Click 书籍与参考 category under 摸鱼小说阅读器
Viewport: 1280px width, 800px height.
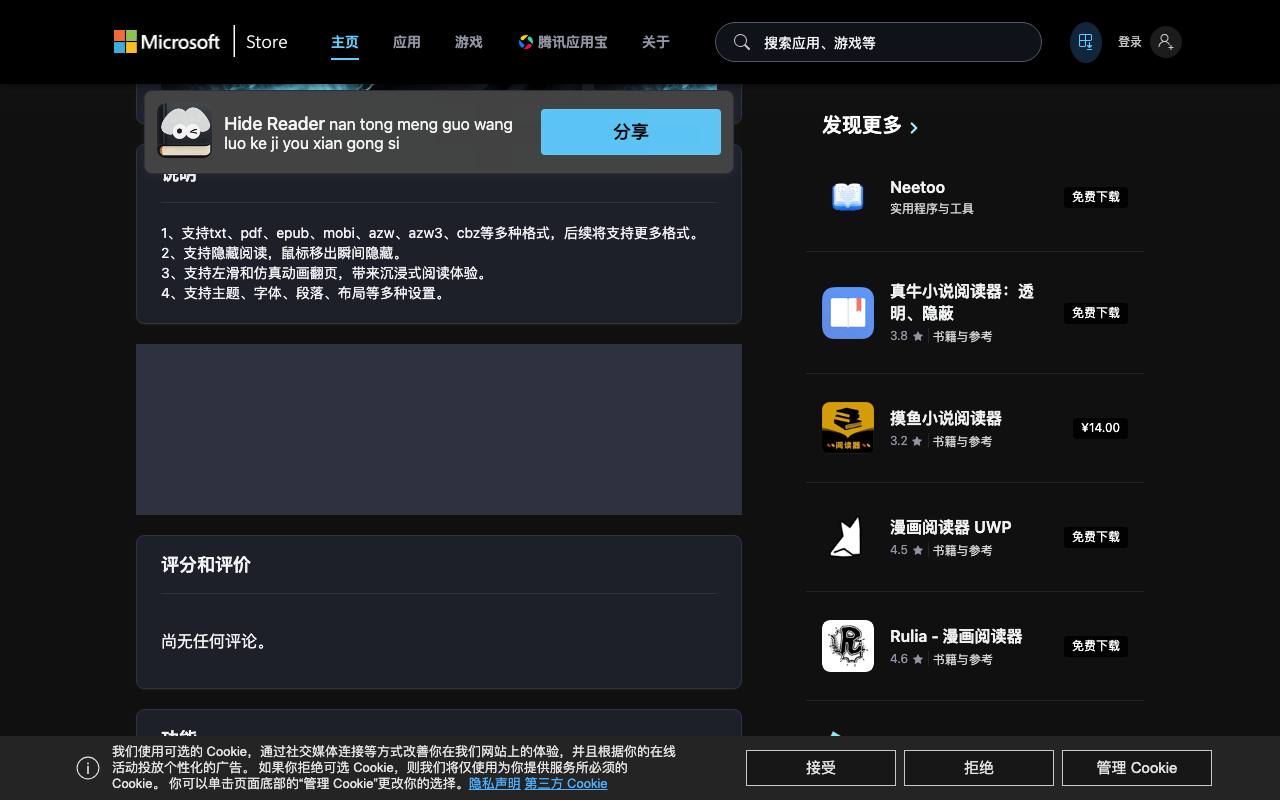(x=963, y=441)
